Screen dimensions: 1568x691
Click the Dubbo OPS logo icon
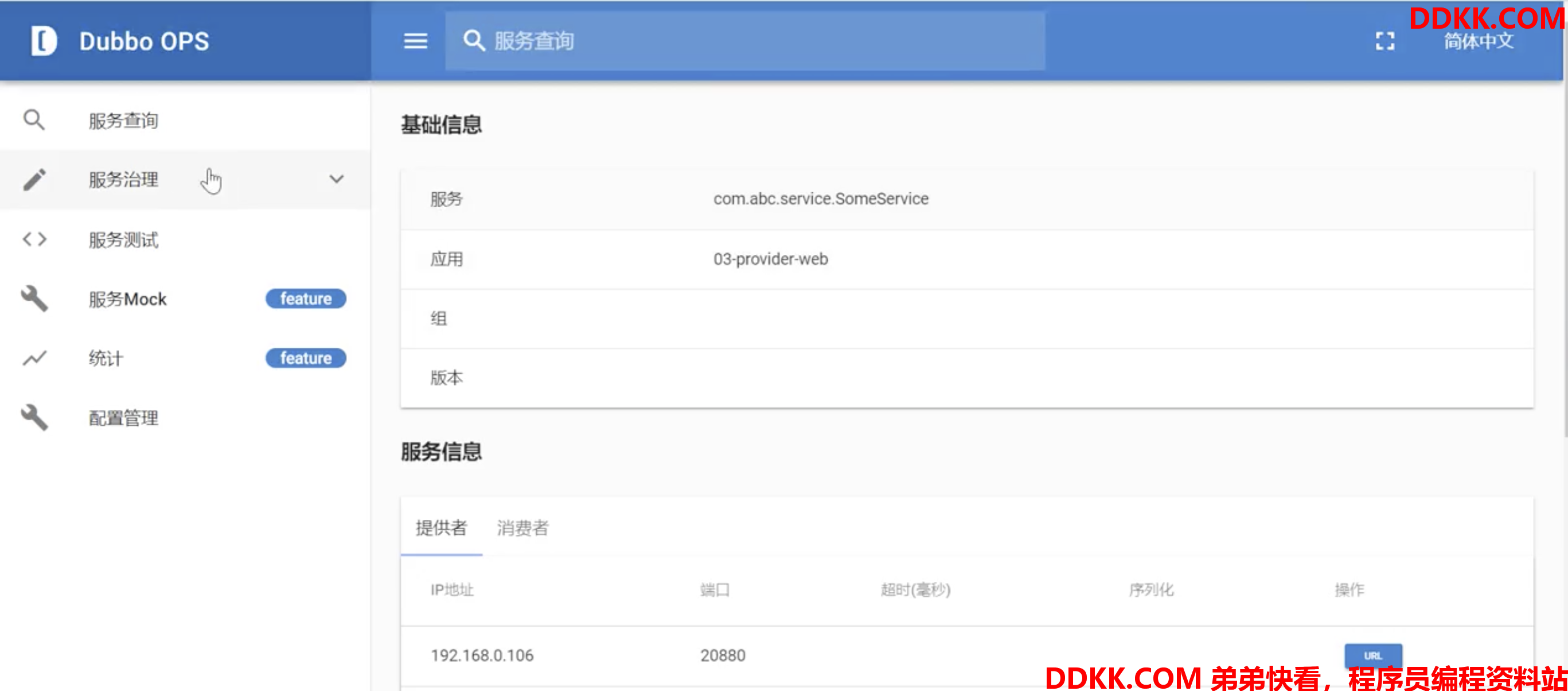coord(43,41)
